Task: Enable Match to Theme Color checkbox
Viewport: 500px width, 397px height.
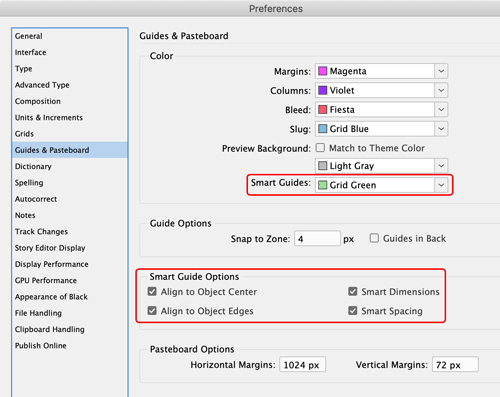Action: coord(320,148)
